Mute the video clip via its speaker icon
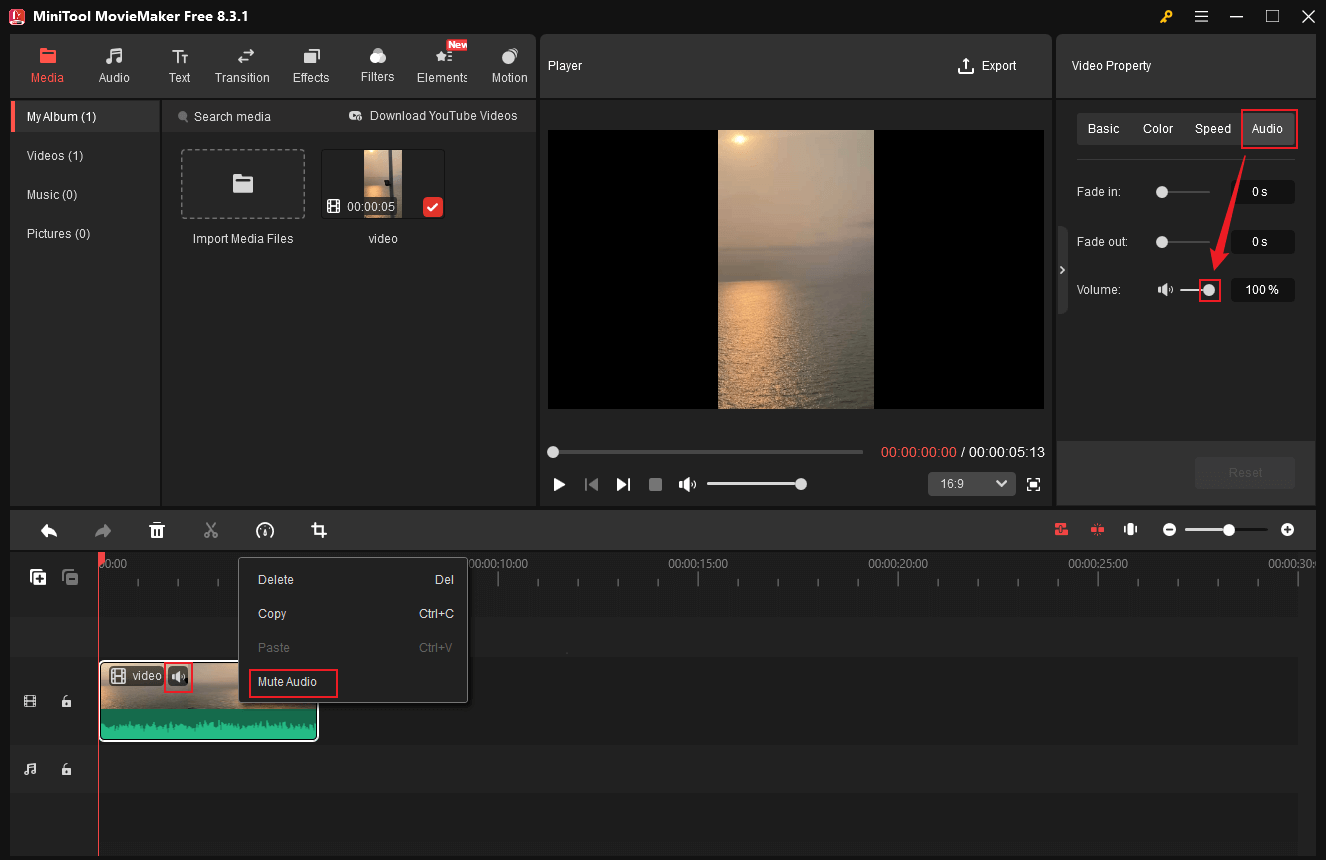 178,677
